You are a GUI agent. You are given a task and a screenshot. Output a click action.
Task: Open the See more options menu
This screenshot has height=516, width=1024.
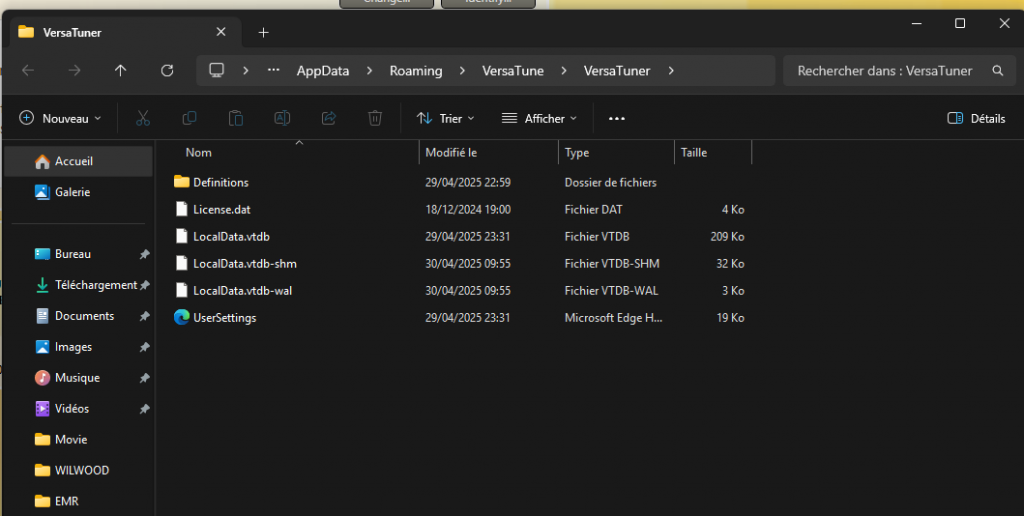tap(616, 118)
